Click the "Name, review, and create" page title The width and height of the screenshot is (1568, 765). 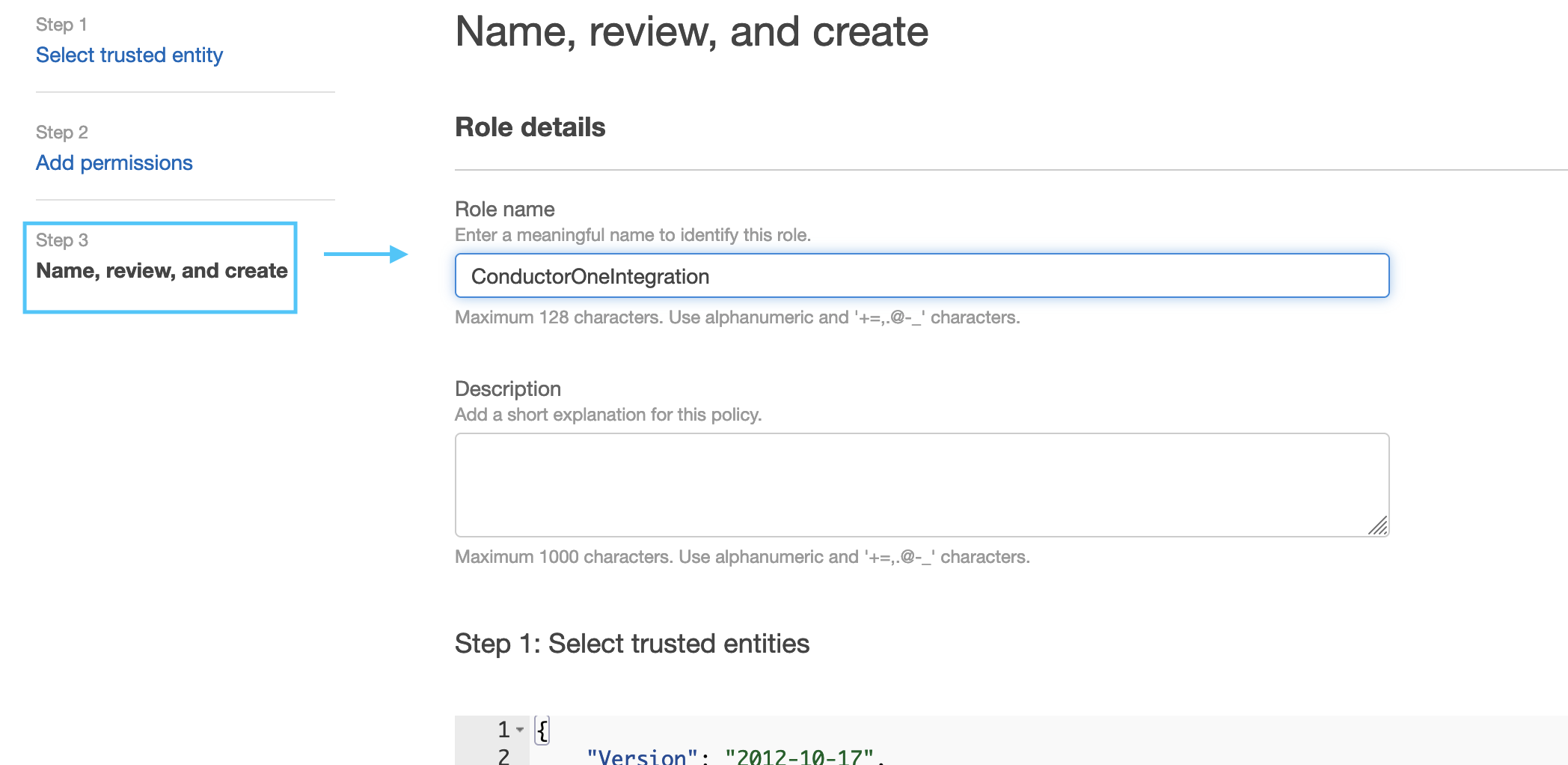[x=691, y=31]
